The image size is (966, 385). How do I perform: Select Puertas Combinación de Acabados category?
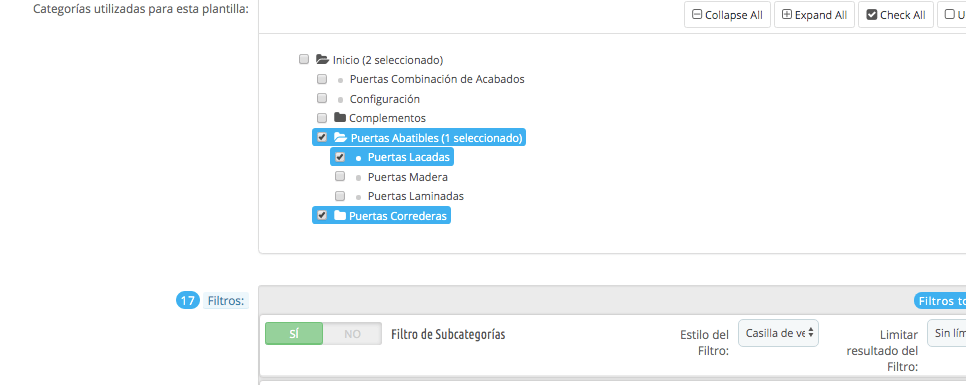437,79
